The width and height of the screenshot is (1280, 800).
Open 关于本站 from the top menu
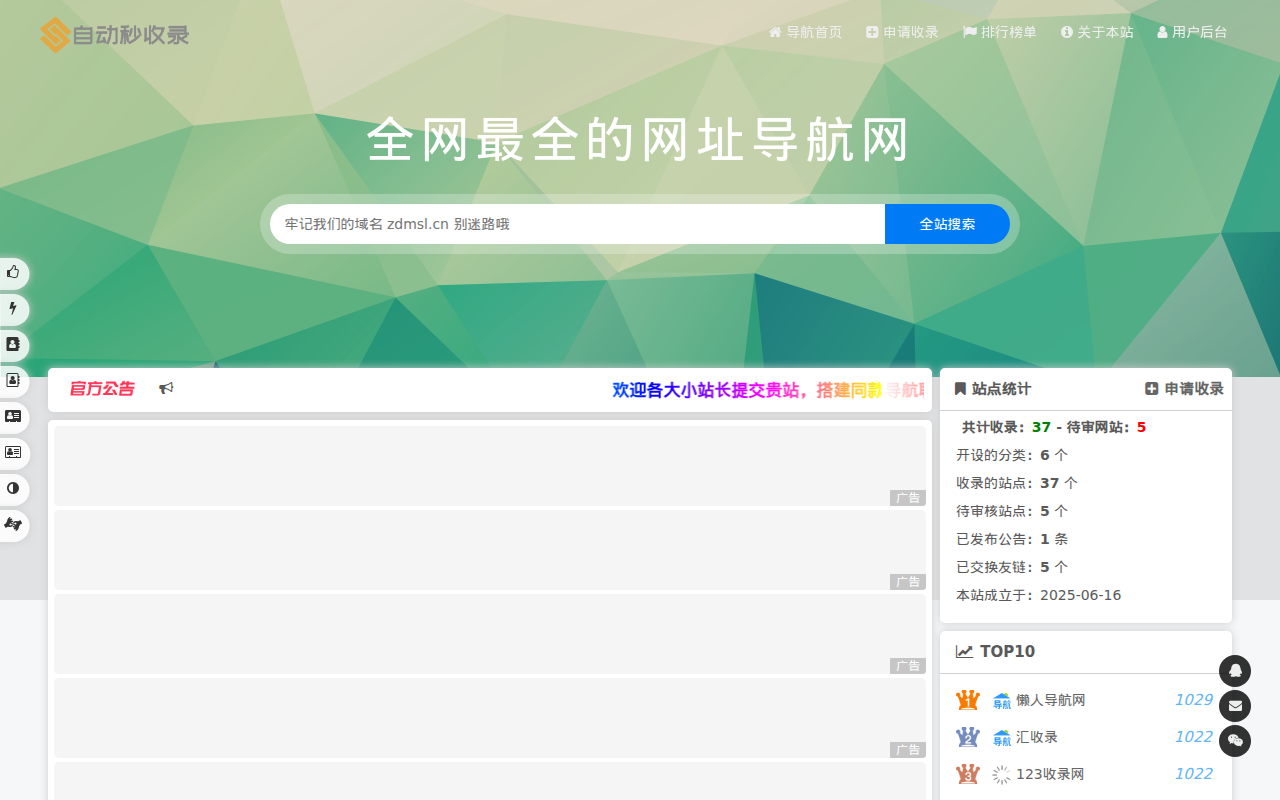[1097, 32]
